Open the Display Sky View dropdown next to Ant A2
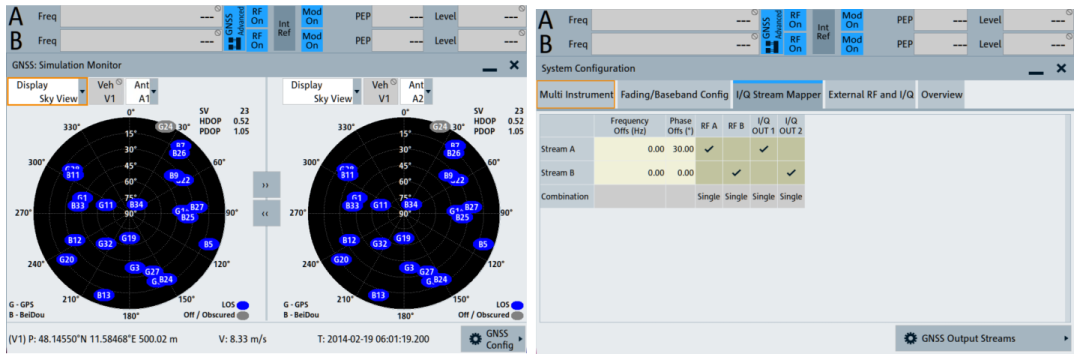Viewport: 1080px width, 360px height. coord(322,92)
